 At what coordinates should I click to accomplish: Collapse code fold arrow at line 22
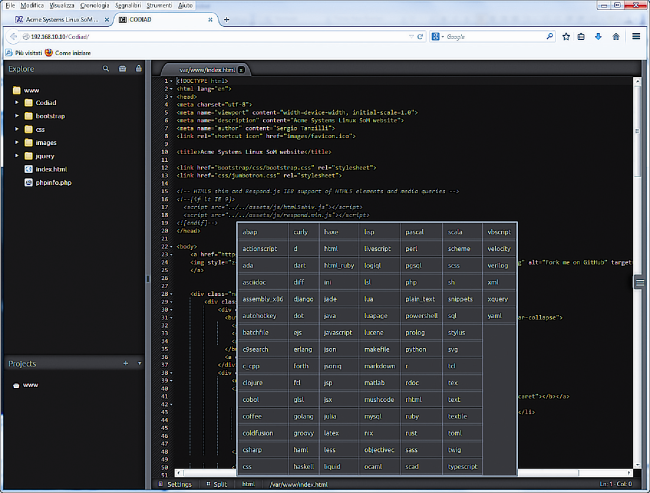(x=171, y=247)
